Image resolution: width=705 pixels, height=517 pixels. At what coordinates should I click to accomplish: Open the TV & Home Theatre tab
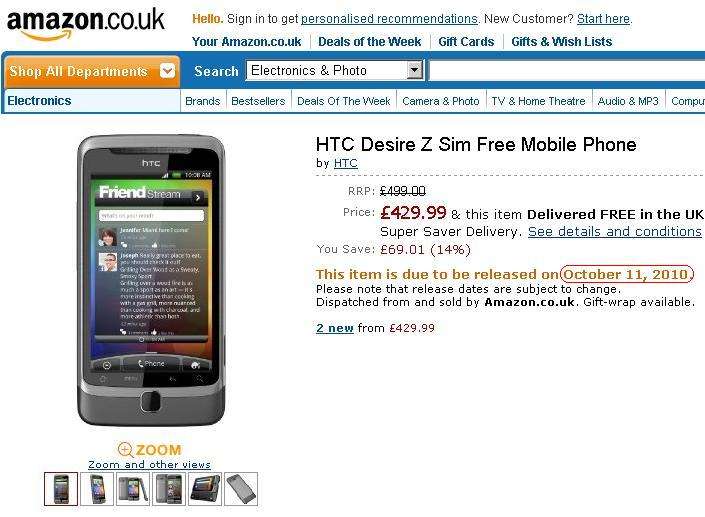click(538, 101)
